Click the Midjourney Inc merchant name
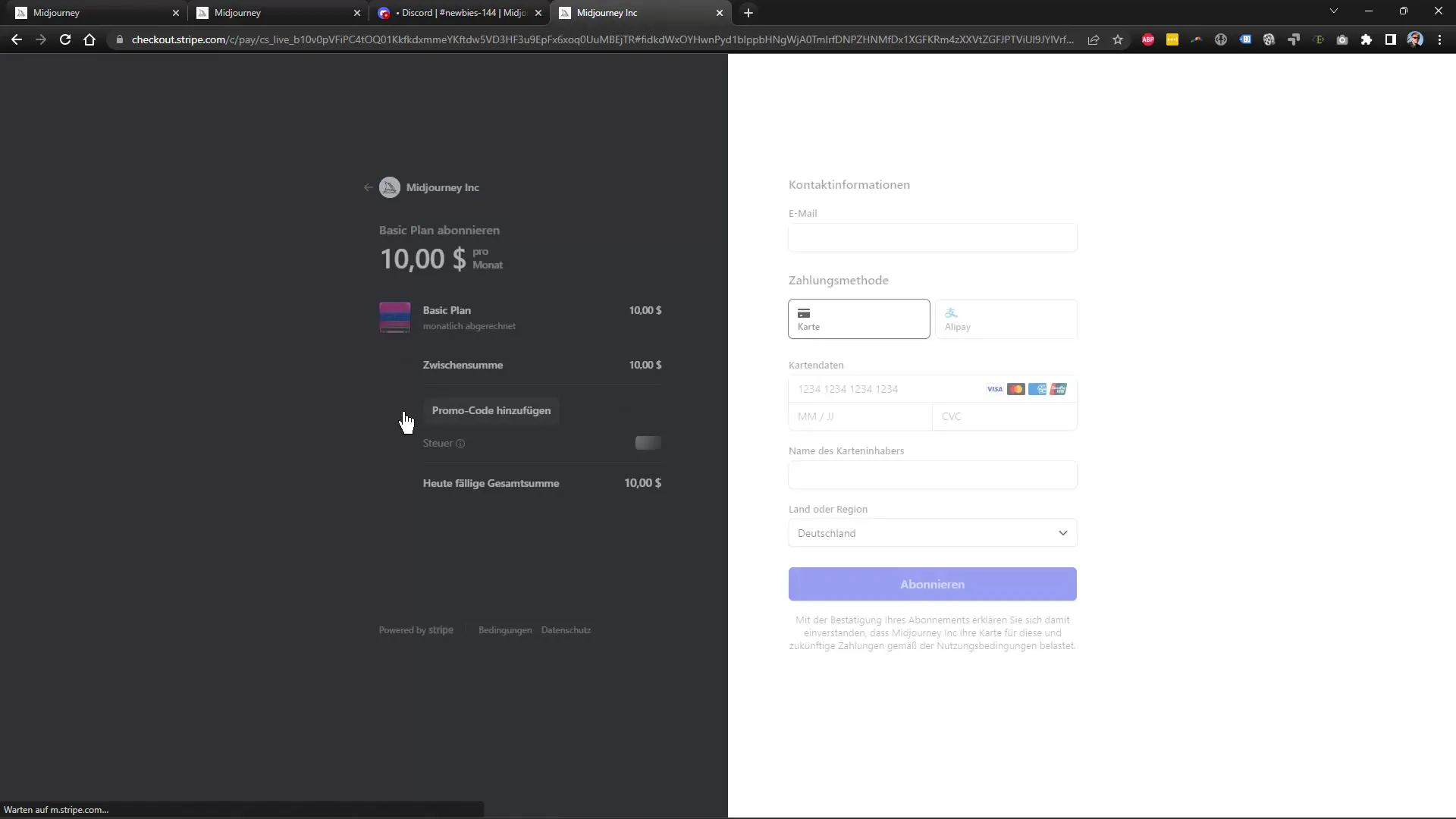This screenshot has height=819, width=1456. point(443,187)
